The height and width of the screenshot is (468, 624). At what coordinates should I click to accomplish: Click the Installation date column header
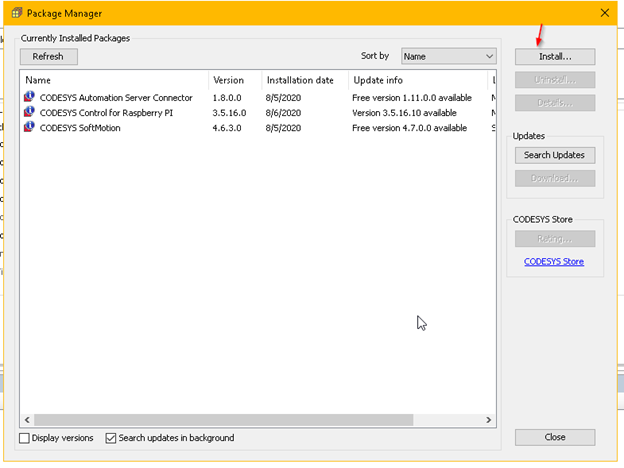(x=305, y=80)
